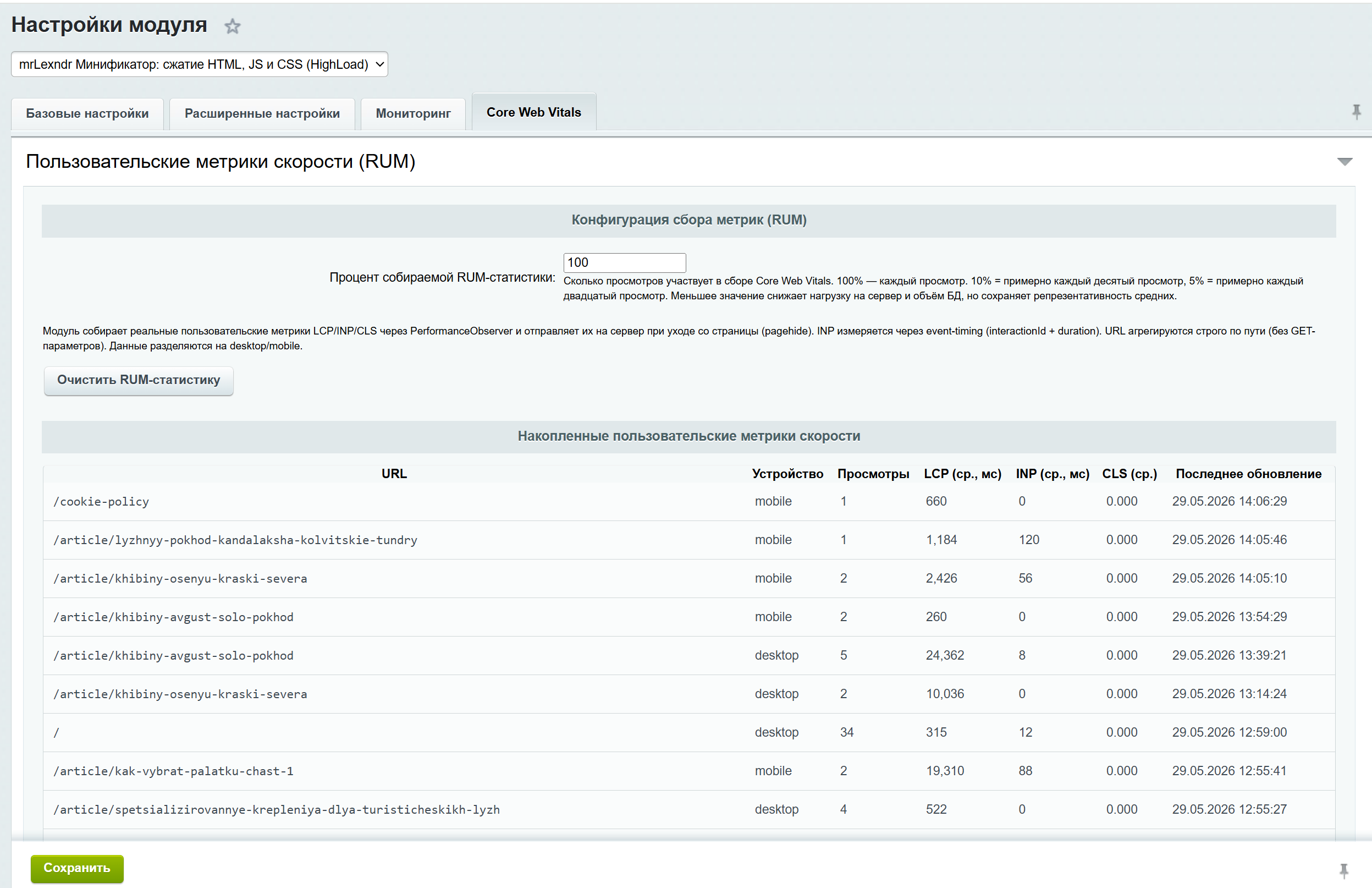Viewport: 1372px width, 888px height.
Task: Switch to Базовые настройки tab
Action: pyautogui.click(x=87, y=113)
